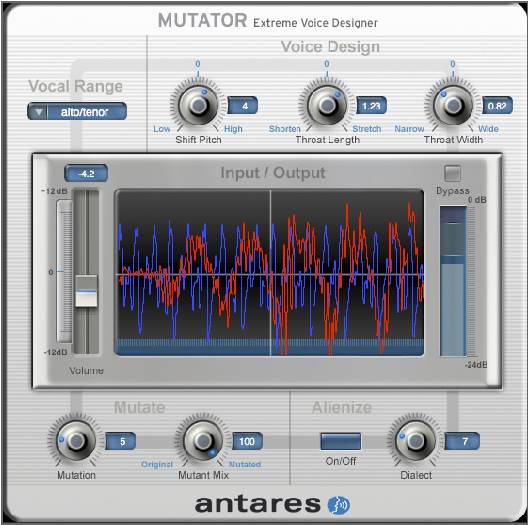Click the Voice Design section heading
Screen dimensions: 528x525
330,46
